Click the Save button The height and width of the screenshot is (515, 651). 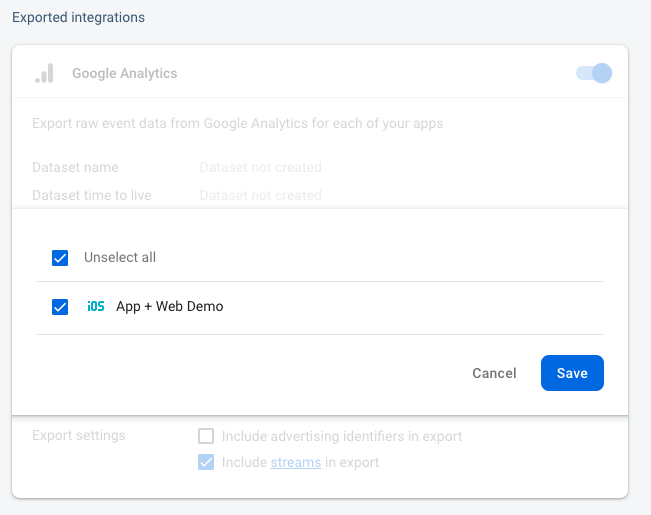click(x=572, y=373)
